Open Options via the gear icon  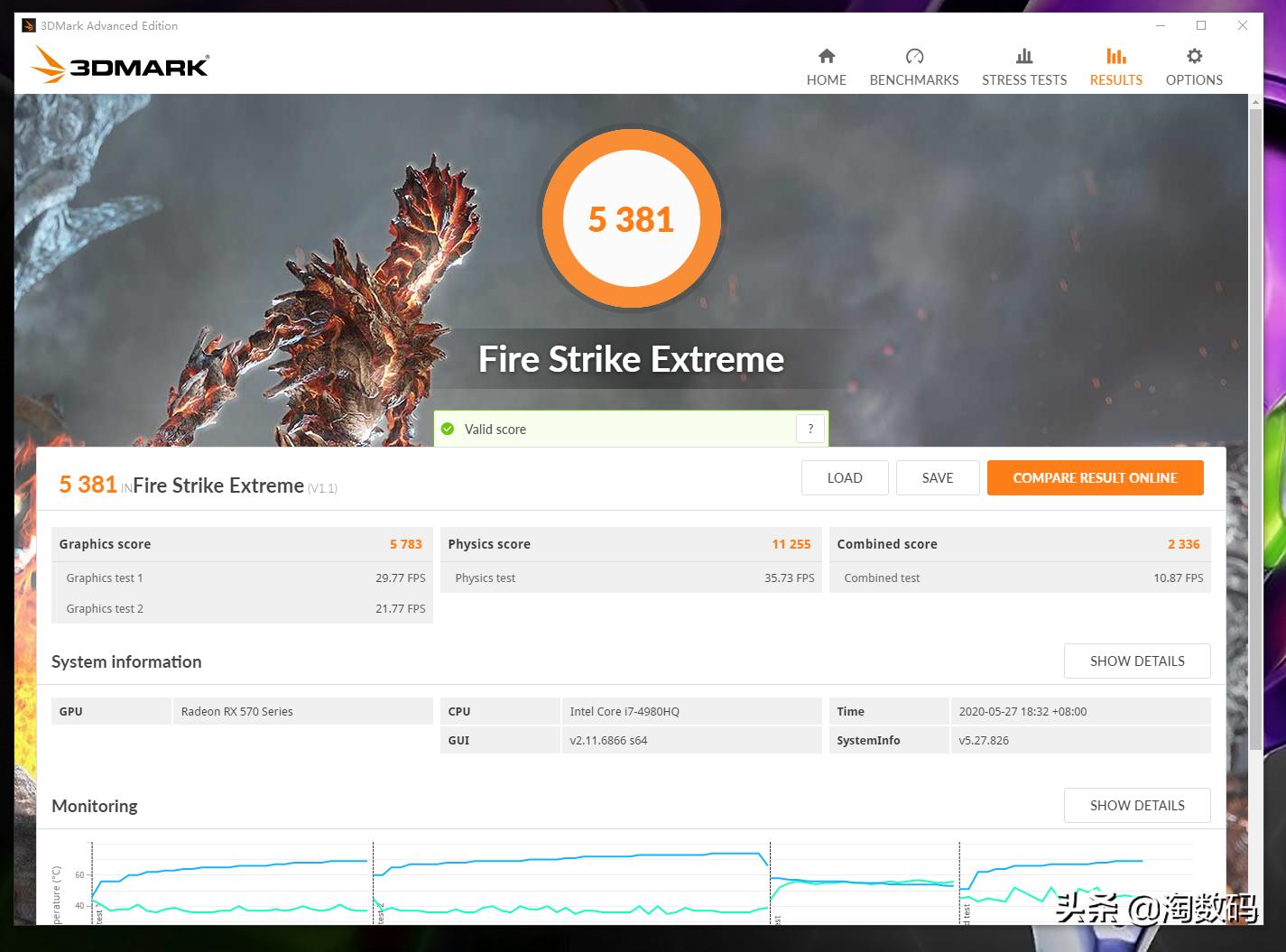pyautogui.click(x=1194, y=56)
